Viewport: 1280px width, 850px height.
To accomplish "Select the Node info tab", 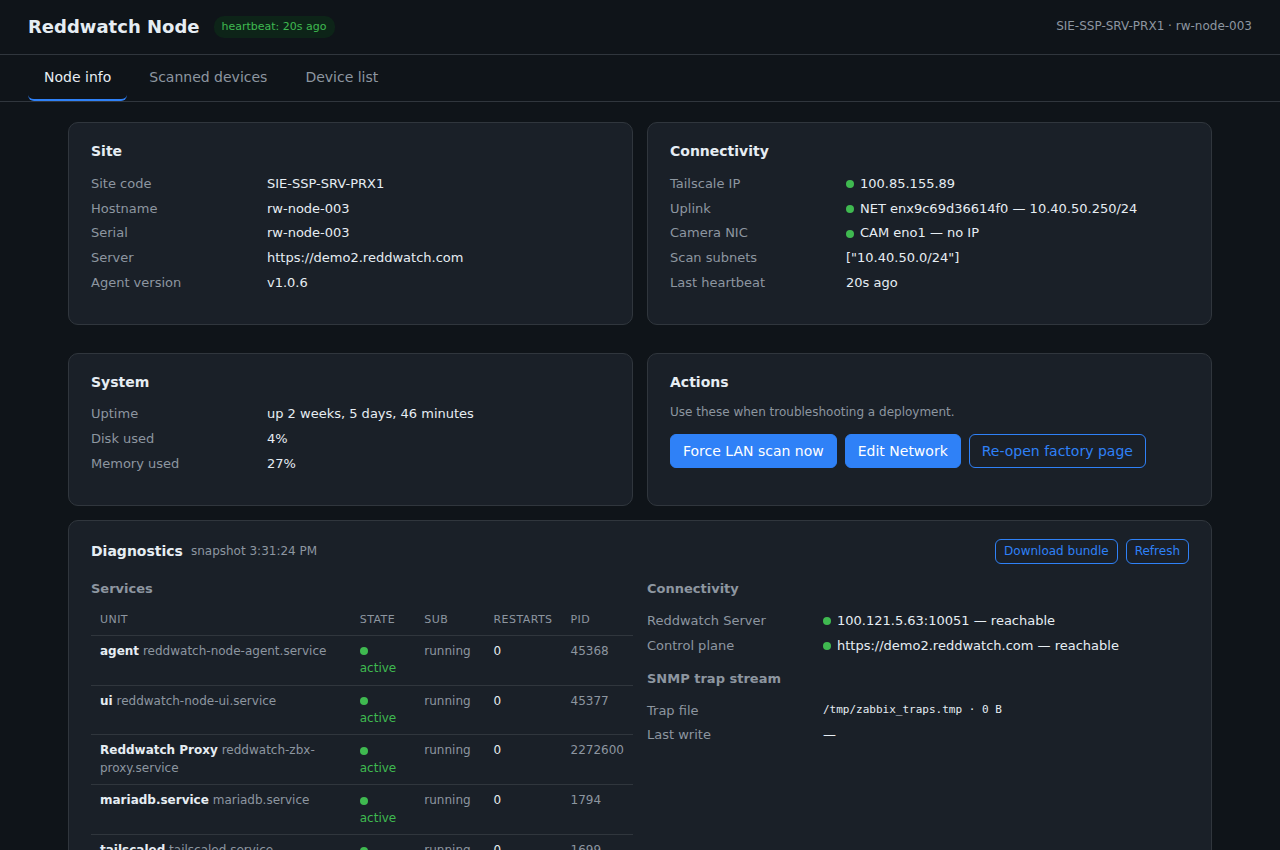I will (x=78, y=77).
